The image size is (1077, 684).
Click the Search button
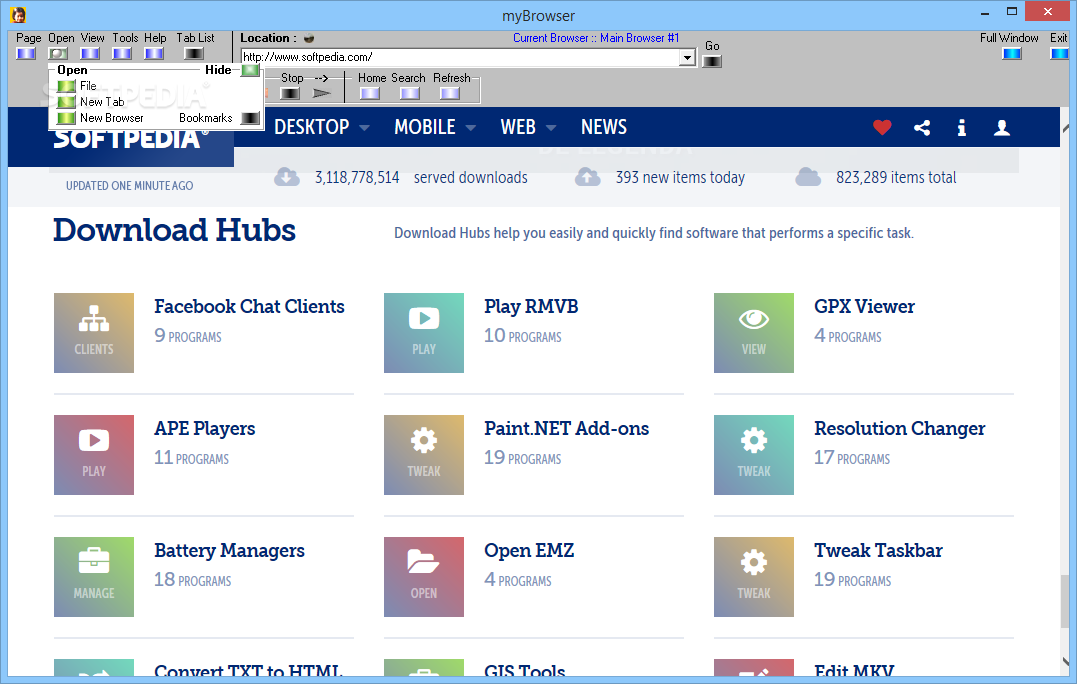tap(410, 93)
